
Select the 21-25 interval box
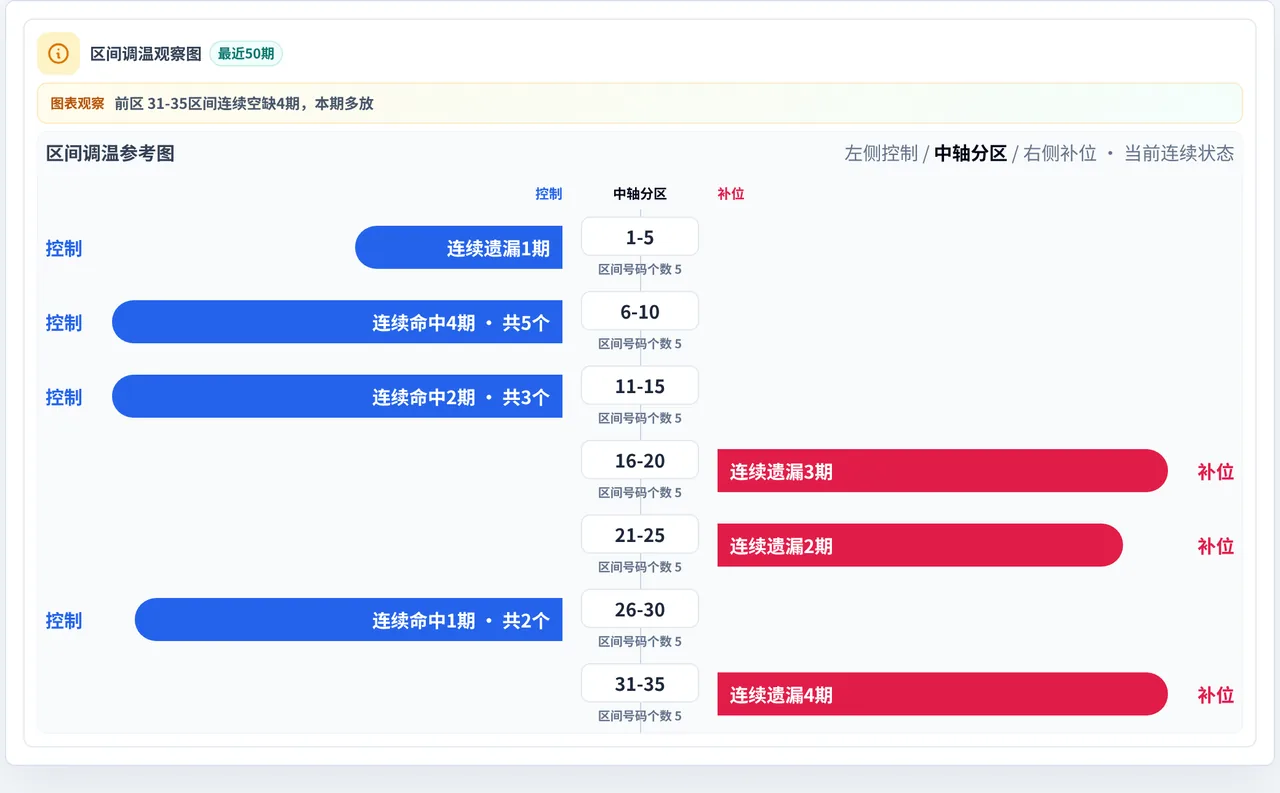640,535
